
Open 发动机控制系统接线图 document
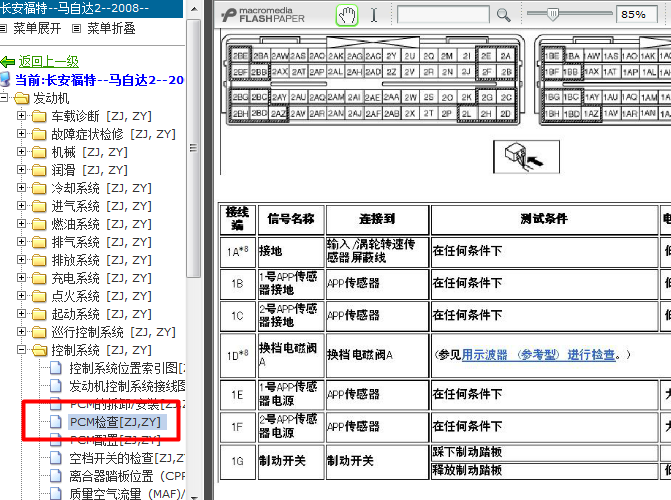[x=127, y=386]
